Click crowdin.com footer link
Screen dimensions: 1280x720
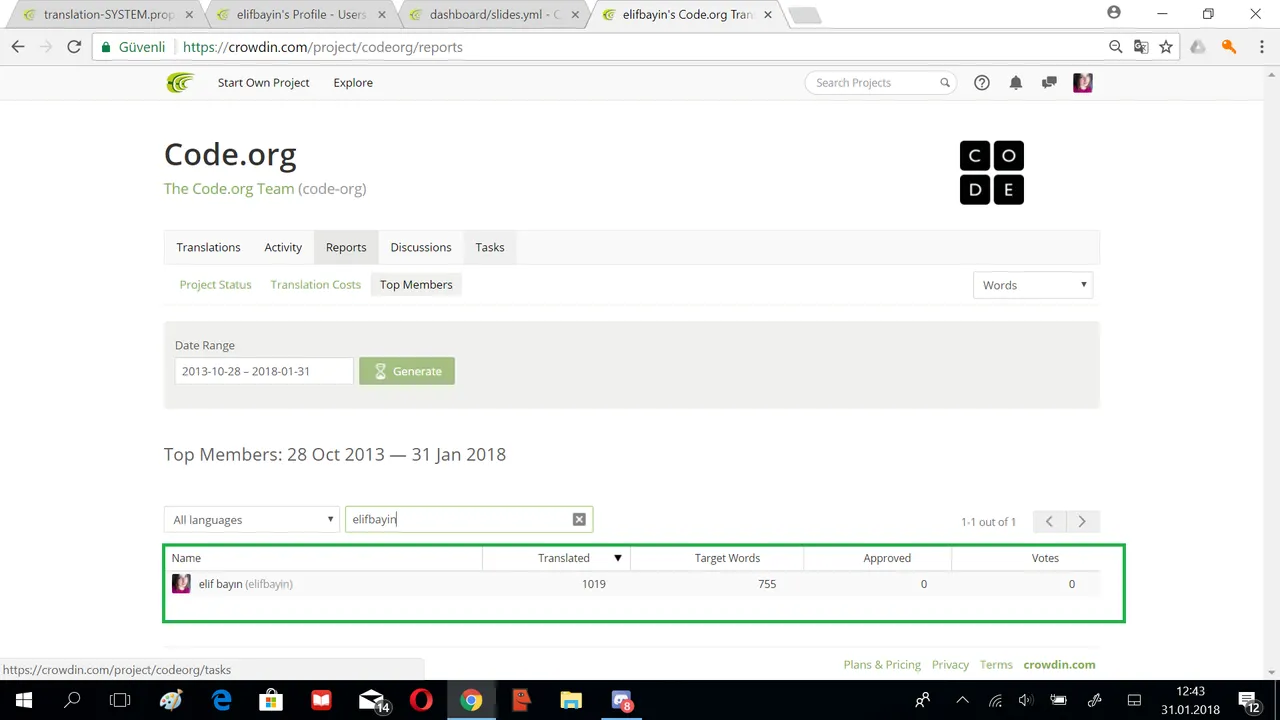(1059, 665)
